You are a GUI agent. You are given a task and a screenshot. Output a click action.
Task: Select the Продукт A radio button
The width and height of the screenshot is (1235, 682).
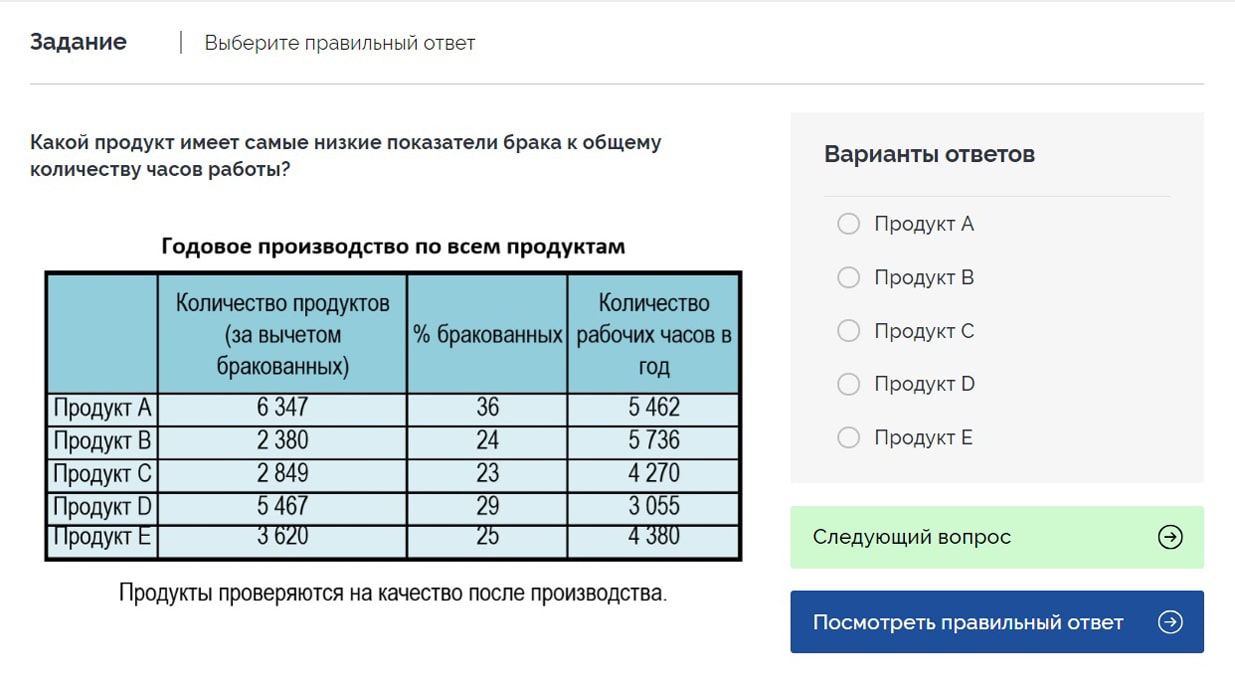point(848,224)
